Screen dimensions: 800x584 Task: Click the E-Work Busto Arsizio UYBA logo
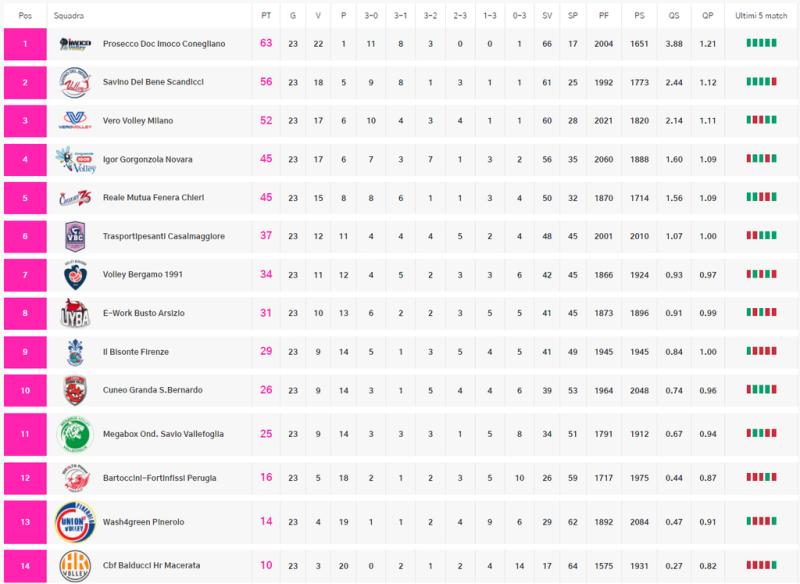pyautogui.click(x=75, y=313)
